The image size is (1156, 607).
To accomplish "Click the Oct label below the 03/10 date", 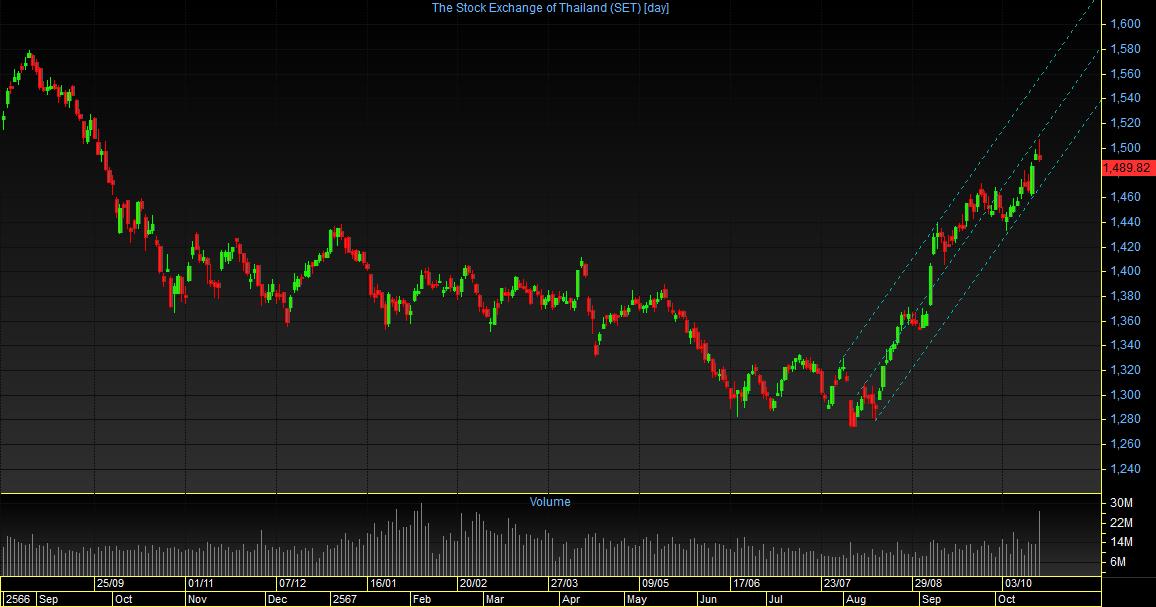I will pyautogui.click(x=1006, y=599).
